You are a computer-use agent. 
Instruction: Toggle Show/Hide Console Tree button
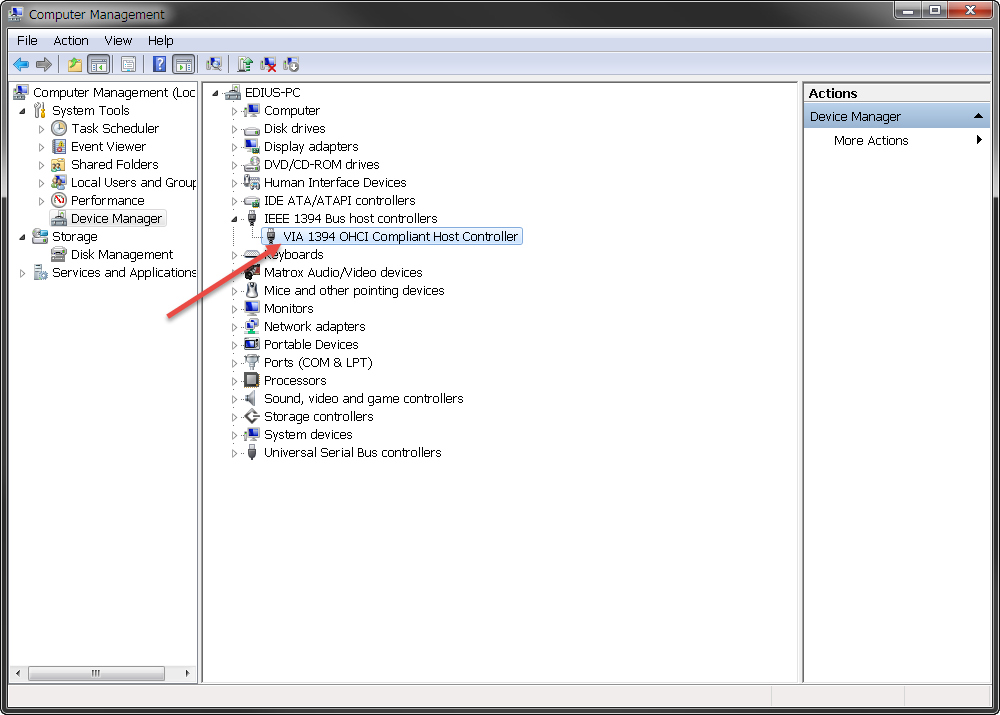(x=99, y=65)
